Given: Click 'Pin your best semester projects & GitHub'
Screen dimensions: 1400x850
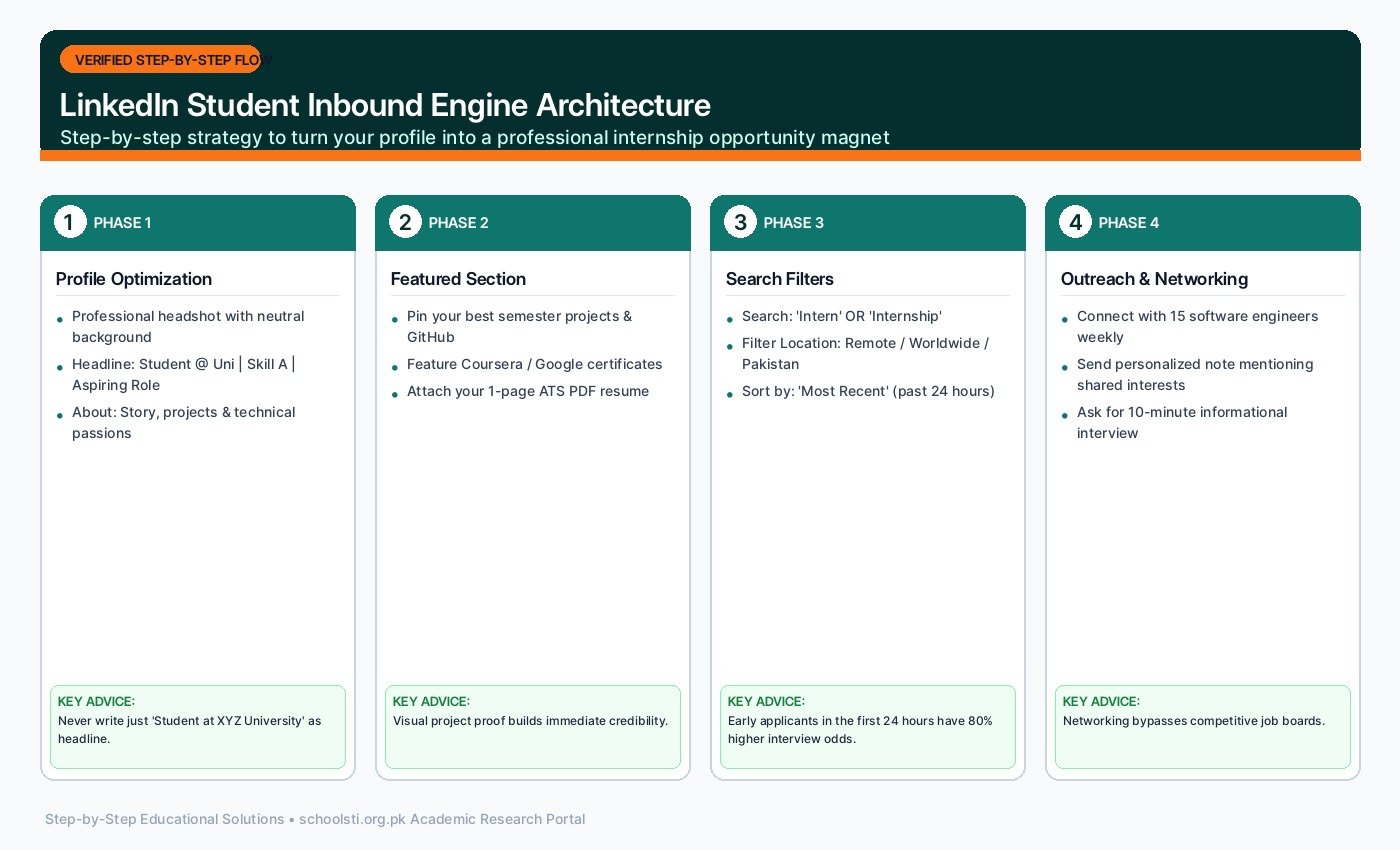Looking at the screenshot, I should tap(519, 327).
